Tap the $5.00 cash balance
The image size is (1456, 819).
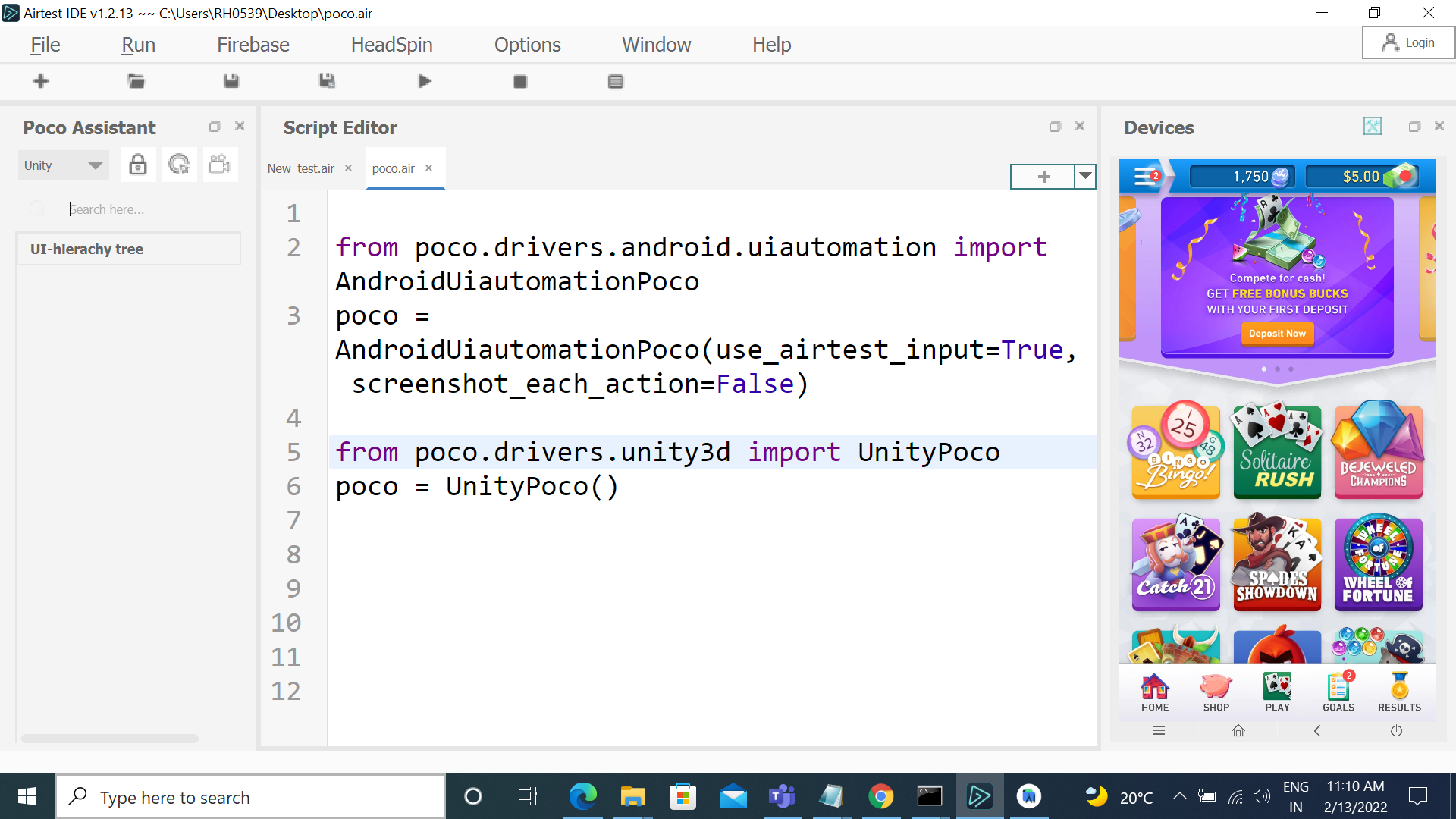(x=1361, y=177)
